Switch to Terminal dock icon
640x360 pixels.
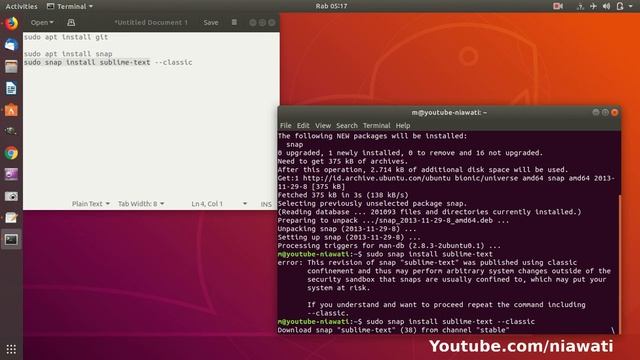point(11,240)
